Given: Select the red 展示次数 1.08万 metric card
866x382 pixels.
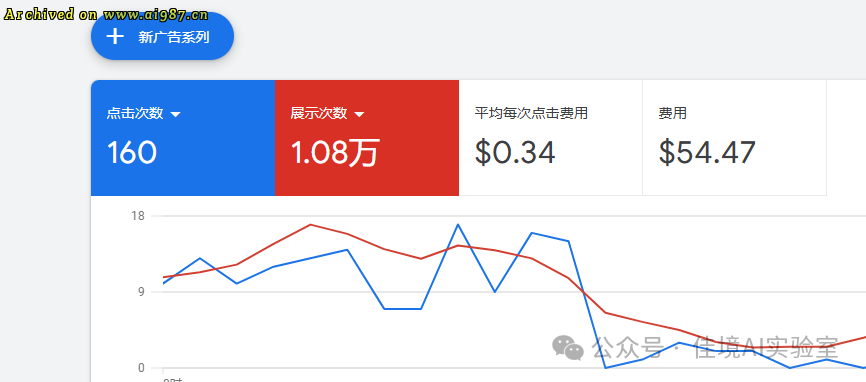Looking at the screenshot, I should pyautogui.click(x=367, y=138).
